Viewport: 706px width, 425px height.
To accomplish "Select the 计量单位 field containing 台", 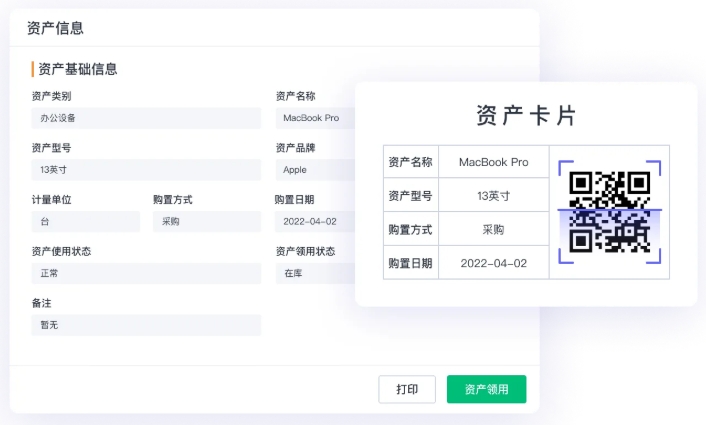I will (x=85, y=221).
